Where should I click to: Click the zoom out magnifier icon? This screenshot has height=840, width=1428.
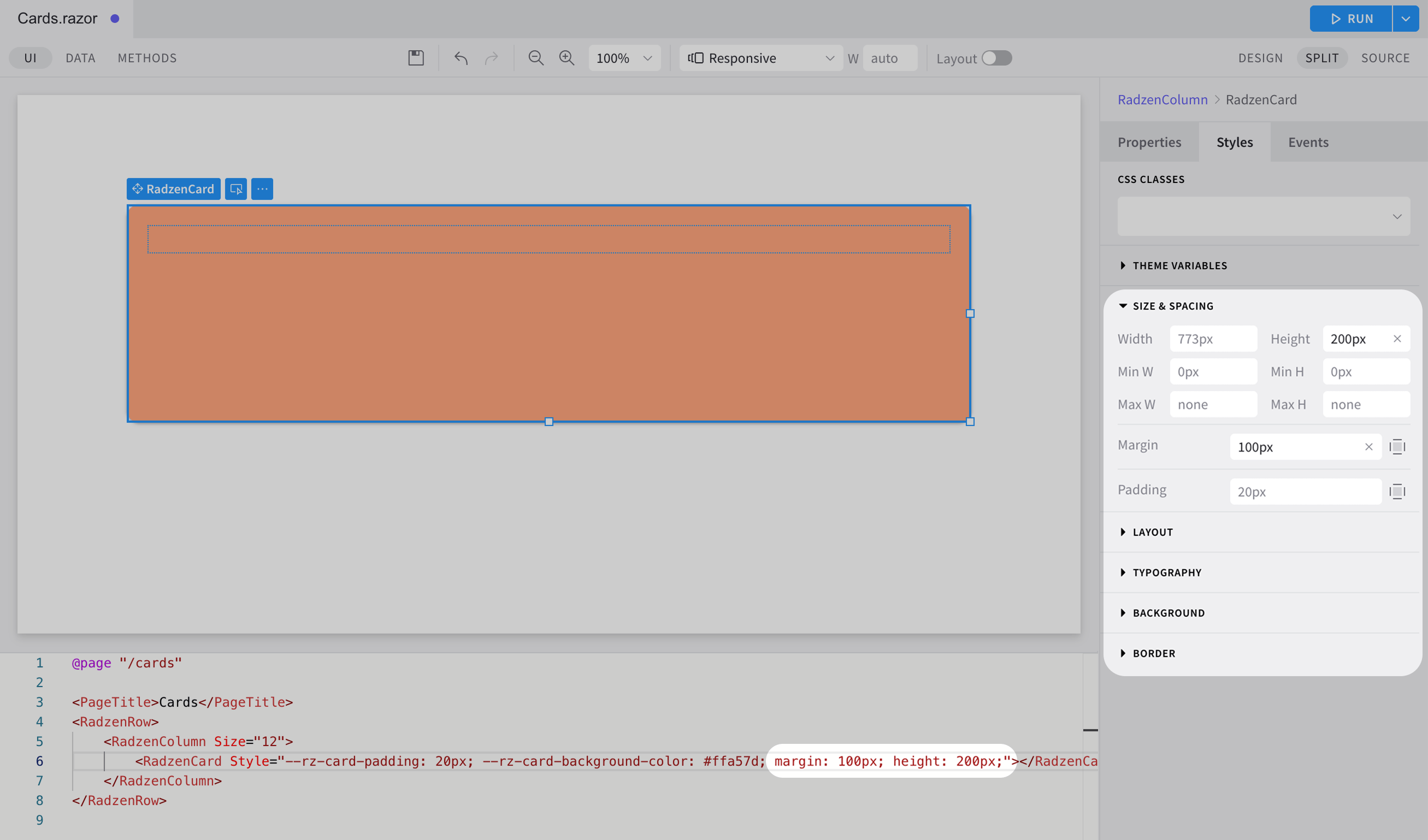(x=535, y=58)
